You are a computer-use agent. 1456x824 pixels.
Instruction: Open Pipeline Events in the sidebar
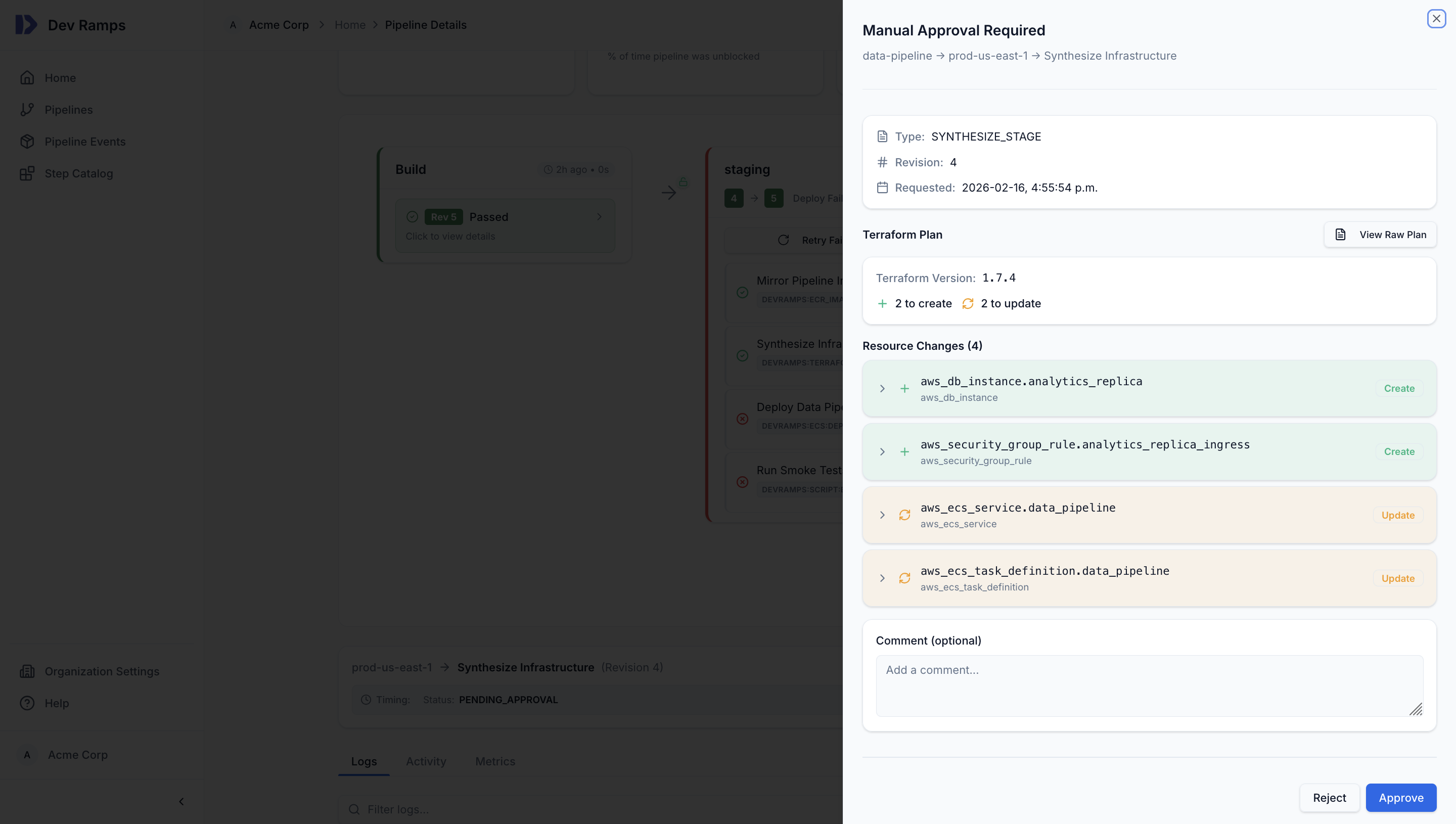tap(85, 141)
